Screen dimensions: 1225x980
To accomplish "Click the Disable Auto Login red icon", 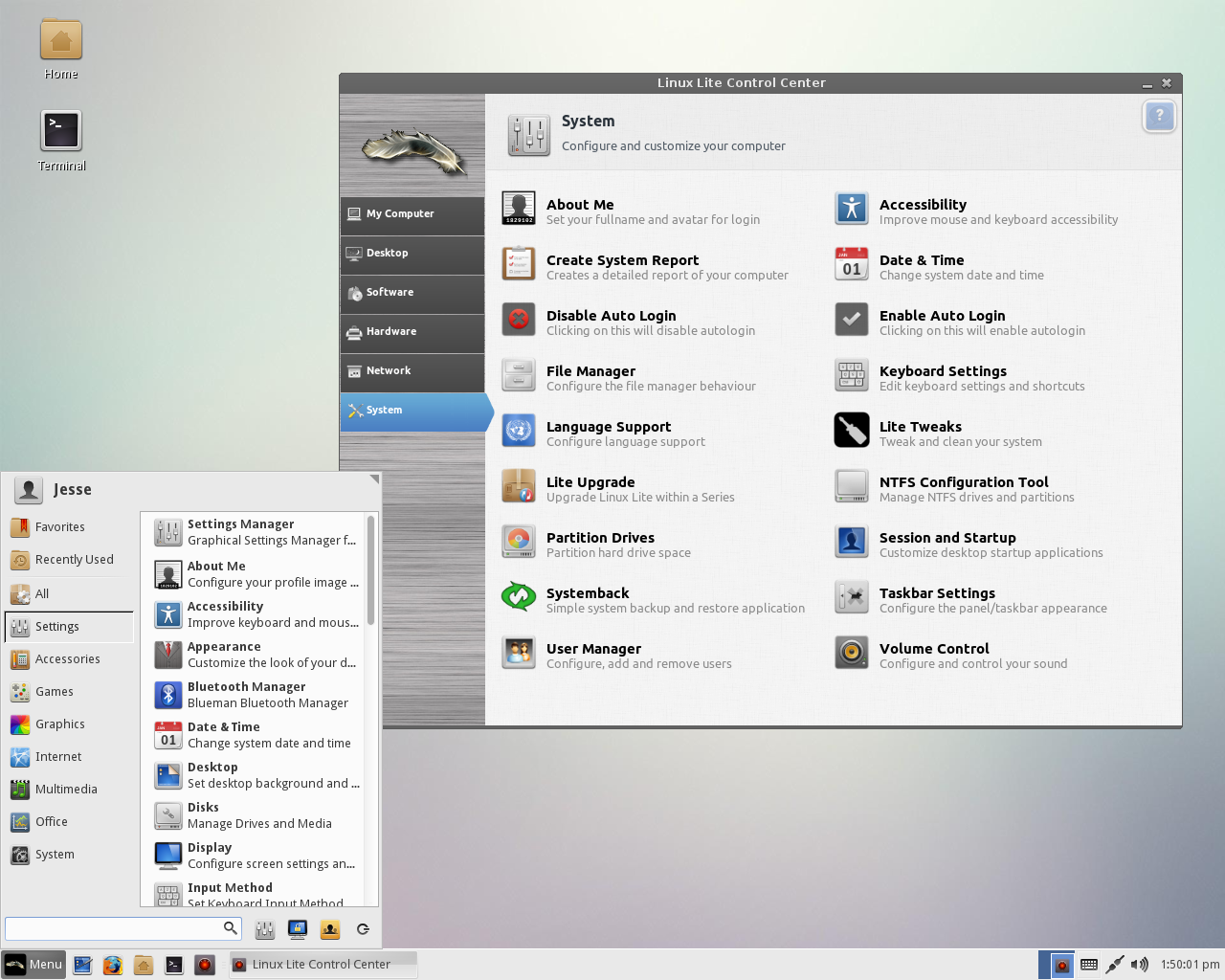I will point(519,320).
